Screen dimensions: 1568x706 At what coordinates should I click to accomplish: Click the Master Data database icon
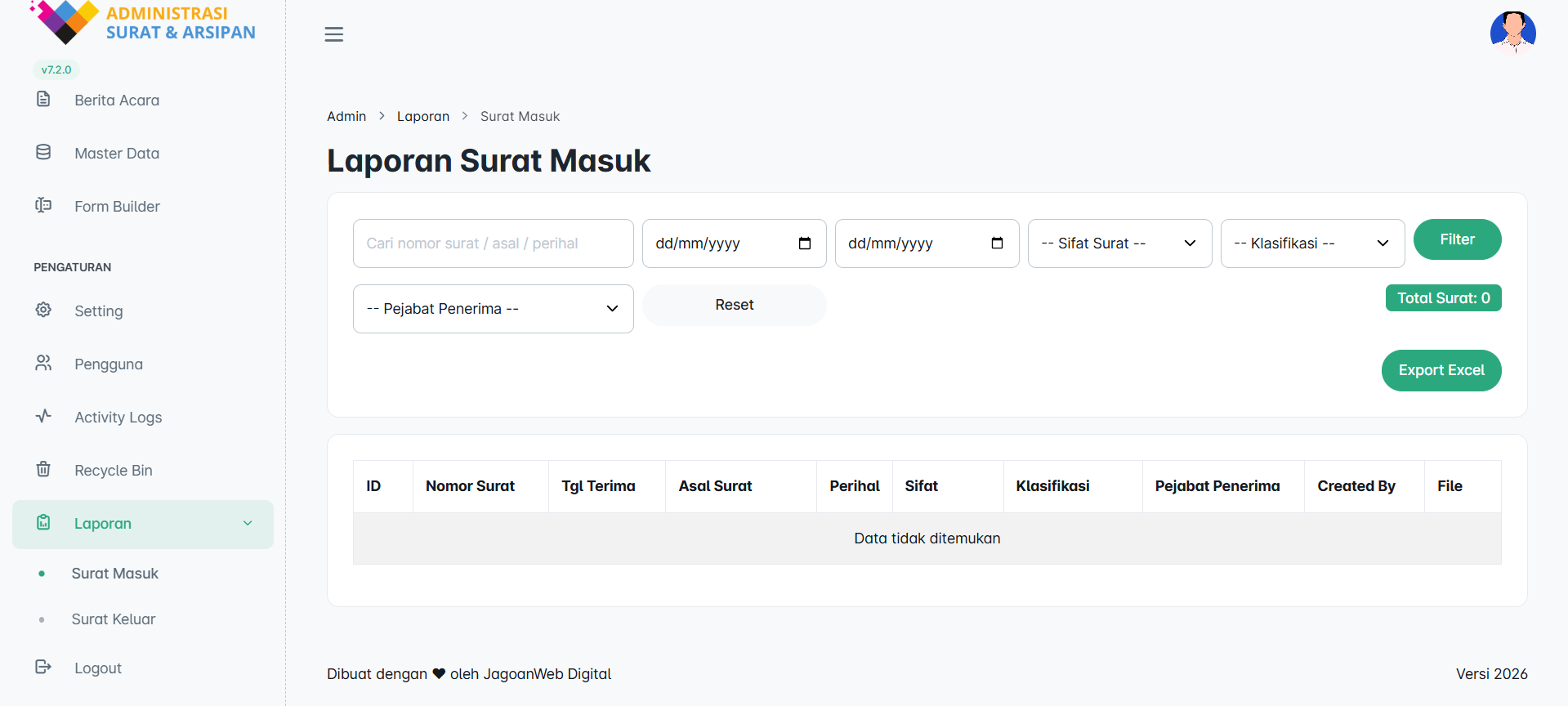(43, 153)
